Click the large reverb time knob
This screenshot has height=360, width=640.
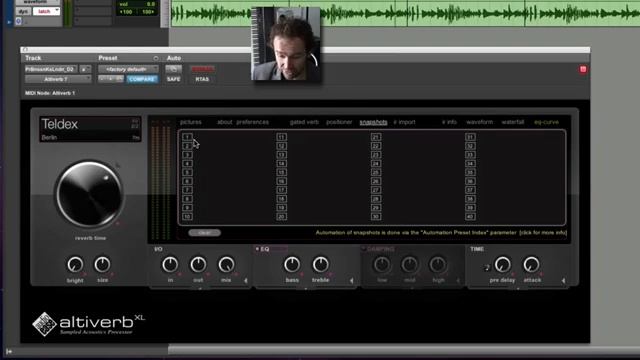(x=90, y=194)
